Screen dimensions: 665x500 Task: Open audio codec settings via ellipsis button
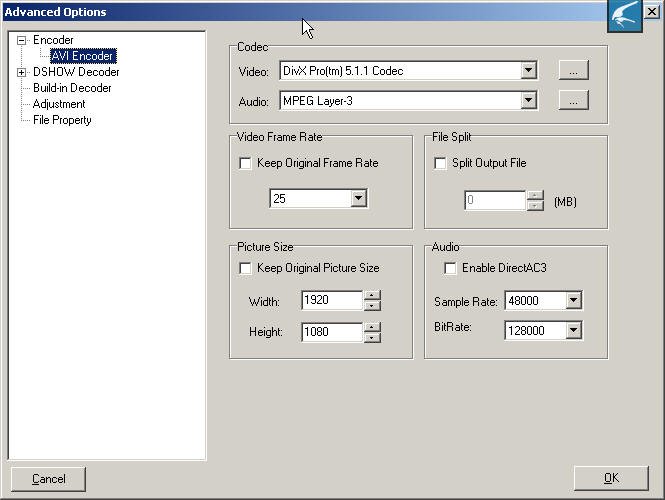click(x=572, y=101)
